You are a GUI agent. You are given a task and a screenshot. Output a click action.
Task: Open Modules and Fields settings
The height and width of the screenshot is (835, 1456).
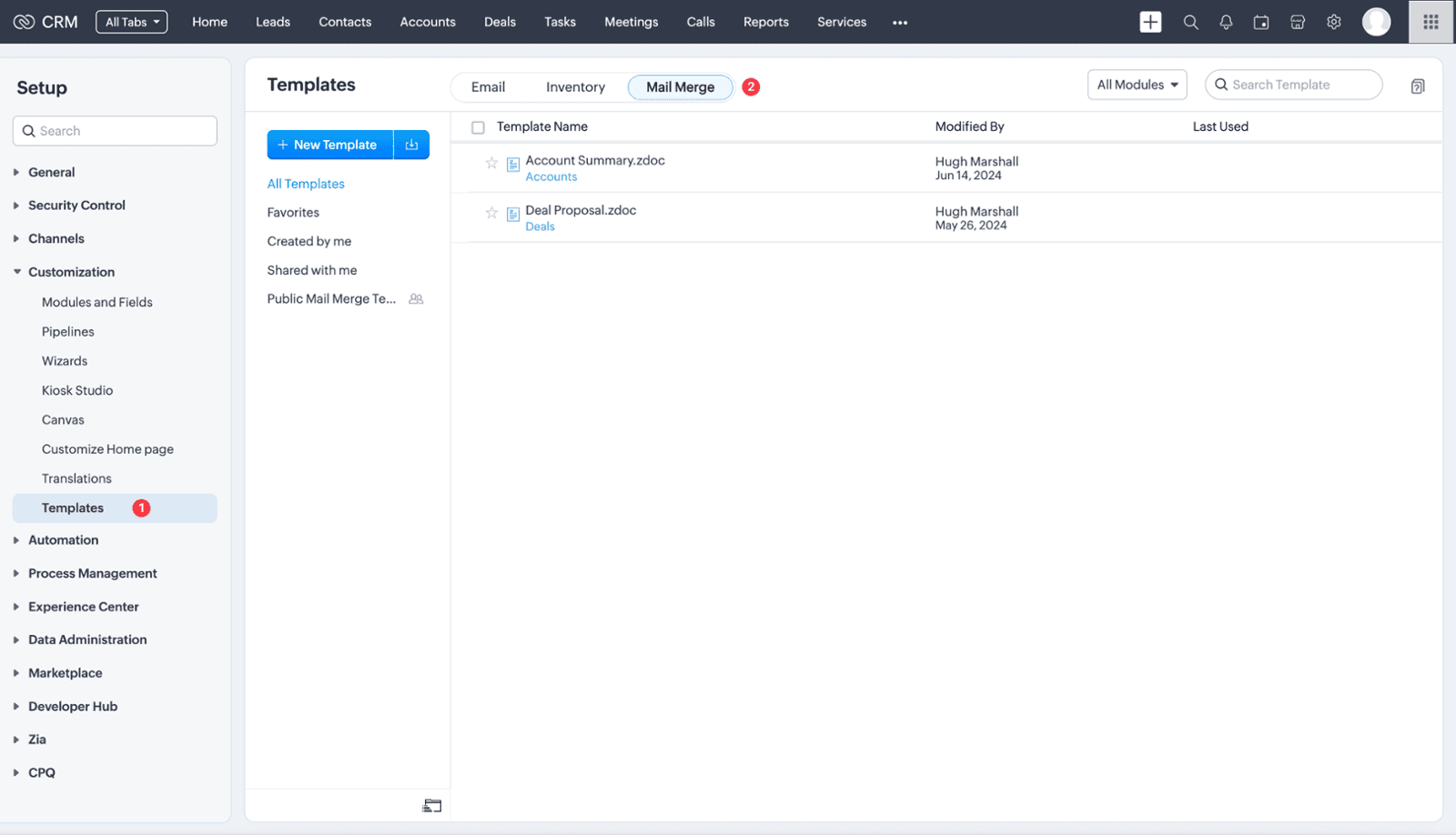[96, 302]
